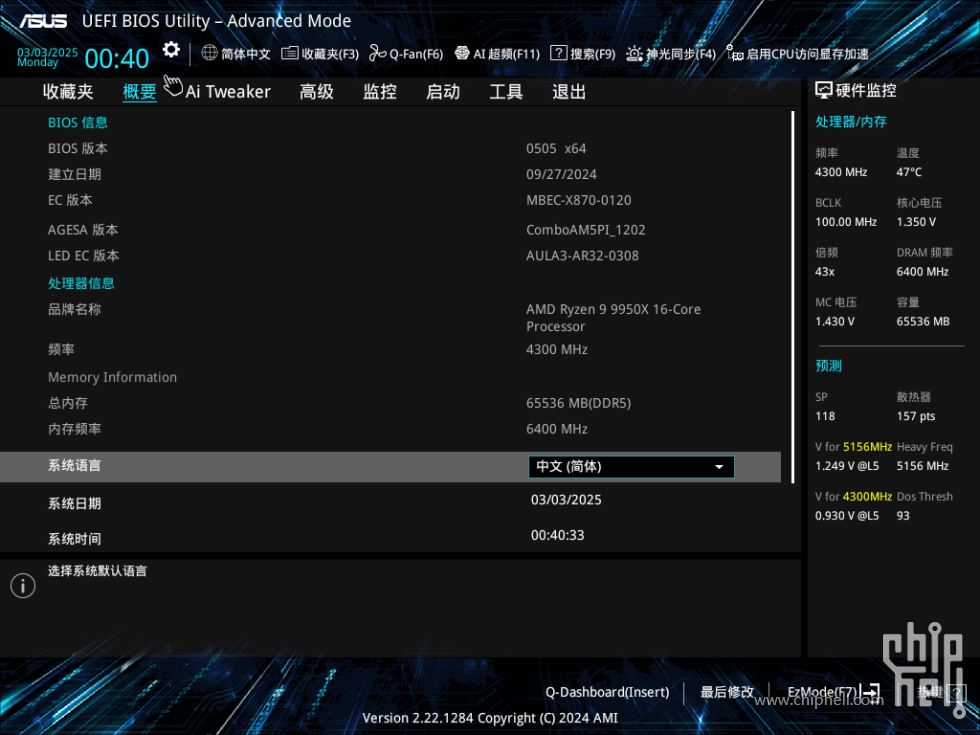Open the 监控 tab

point(380,92)
